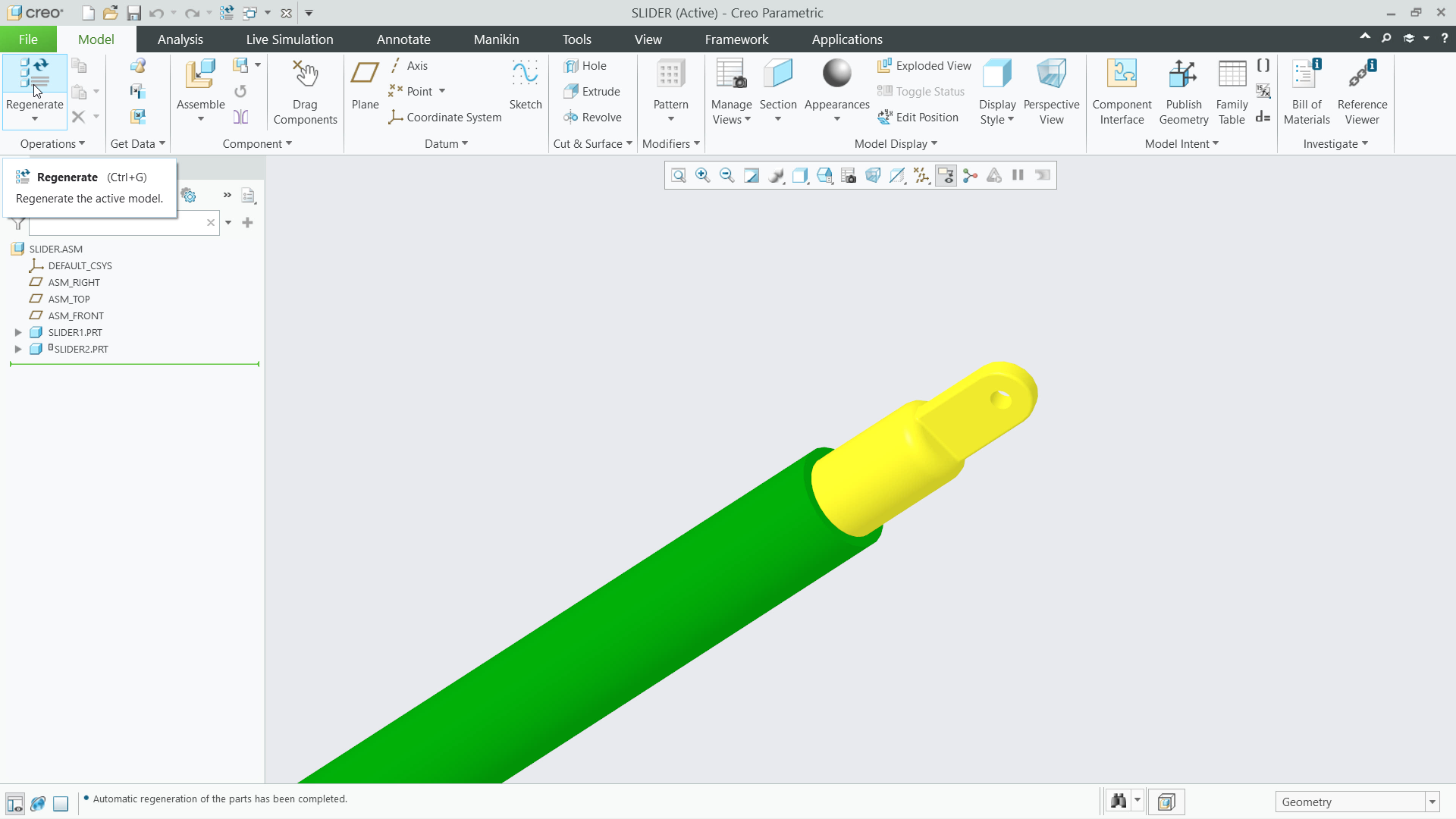Open the Assemble tool
Screen dimensions: 1456x819
click(x=199, y=87)
